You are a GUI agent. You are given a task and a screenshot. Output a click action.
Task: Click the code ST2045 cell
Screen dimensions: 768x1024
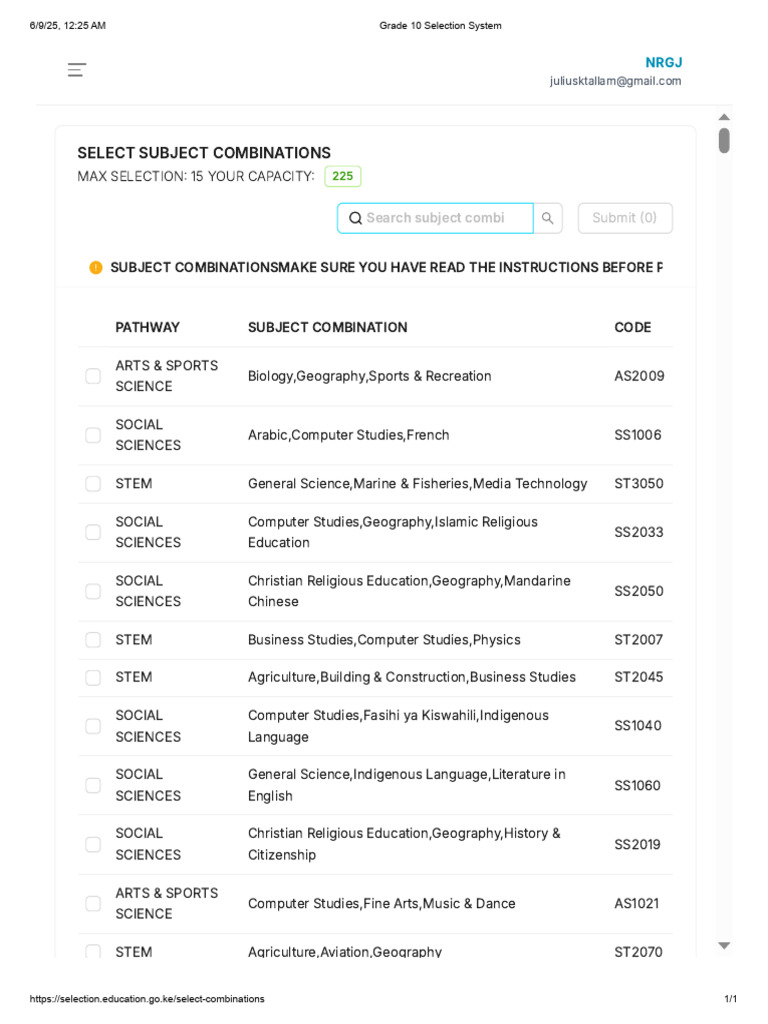[x=639, y=677]
